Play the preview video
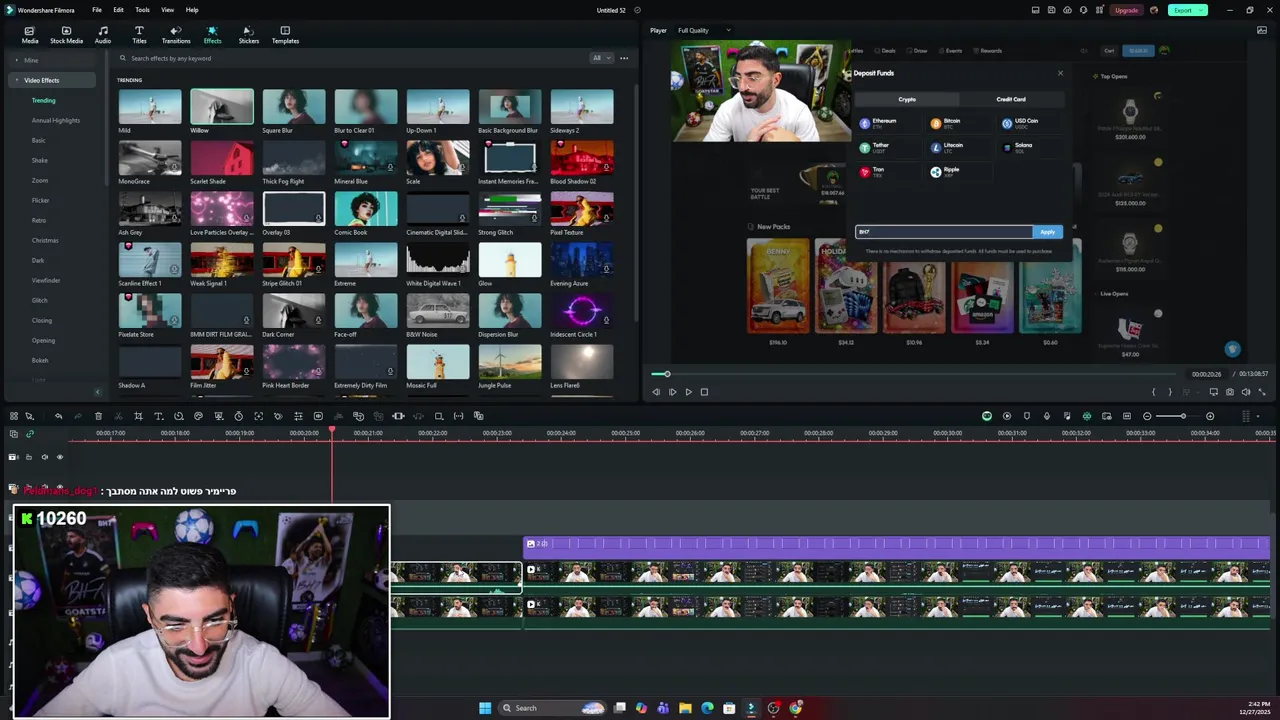Screen dimensions: 1280x720 click(x=688, y=392)
